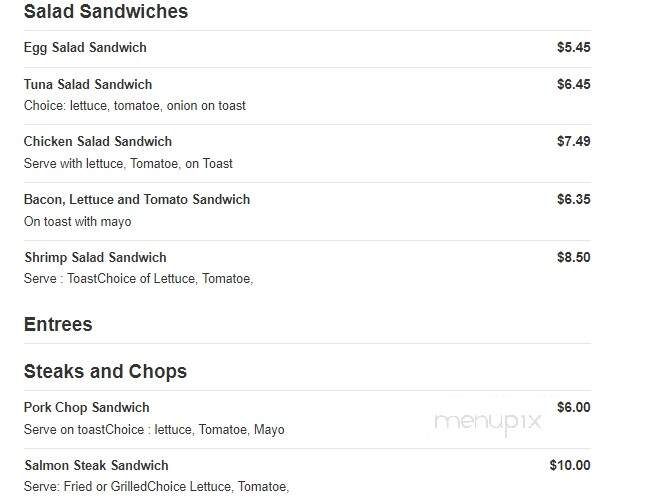
Task: Click the Entrees section heading
Action: [x=58, y=325]
